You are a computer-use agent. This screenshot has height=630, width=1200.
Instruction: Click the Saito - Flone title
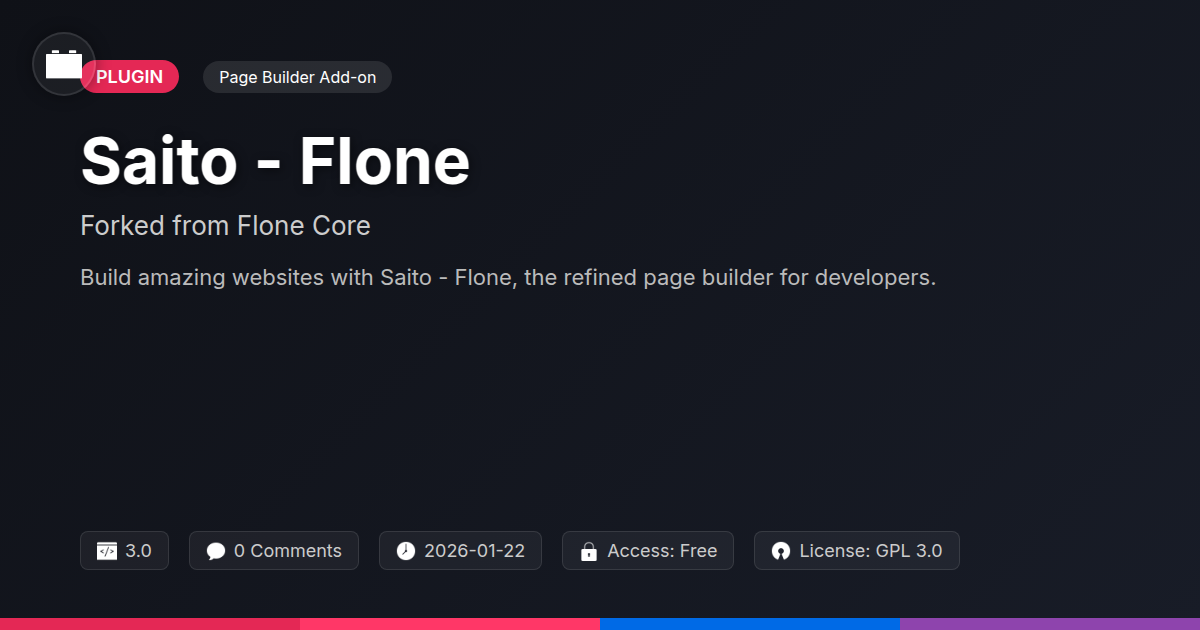click(x=275, y=161)
